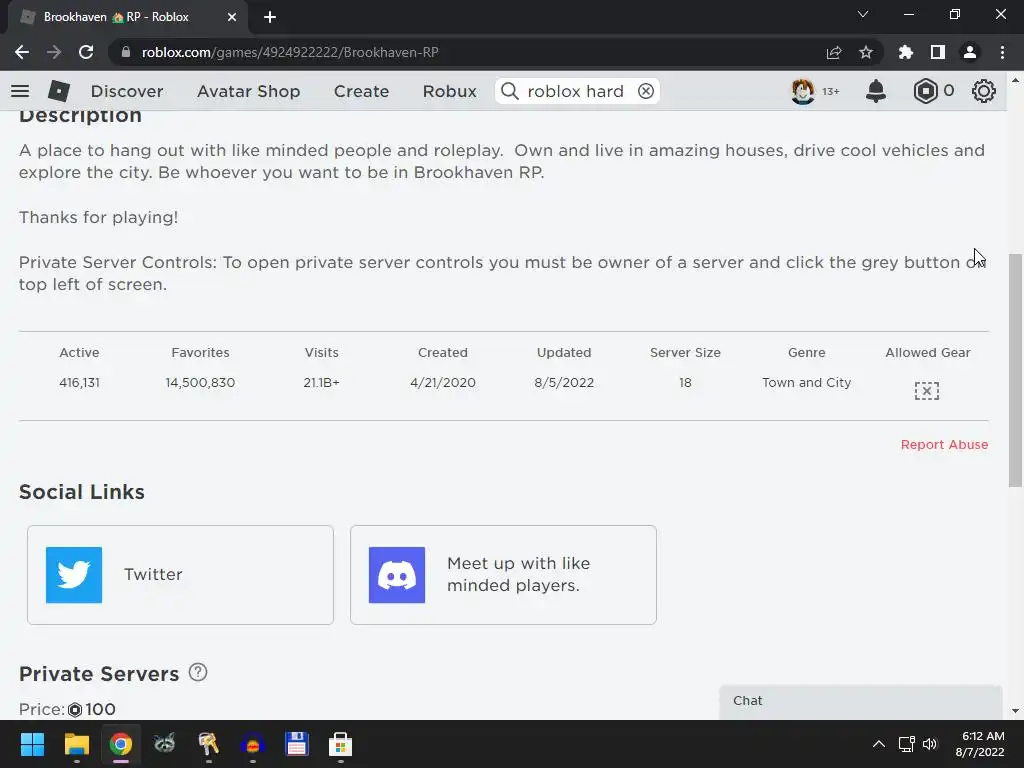
Task: Reload the Roblox page
Action: (86, 52)
